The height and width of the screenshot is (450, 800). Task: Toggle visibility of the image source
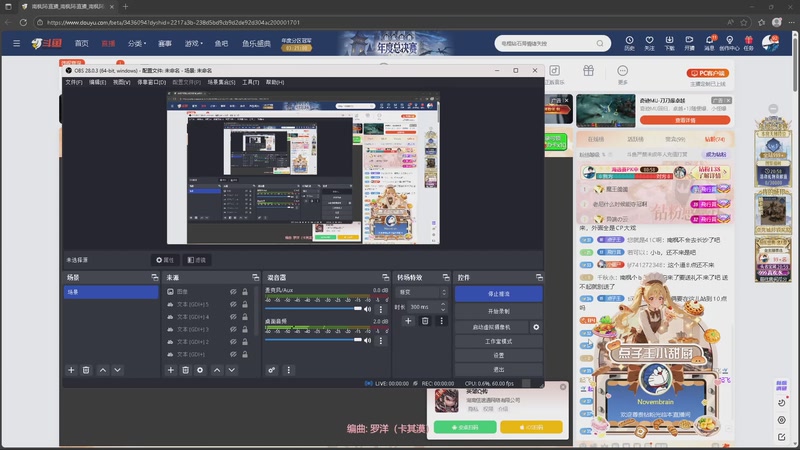(233, 292)
